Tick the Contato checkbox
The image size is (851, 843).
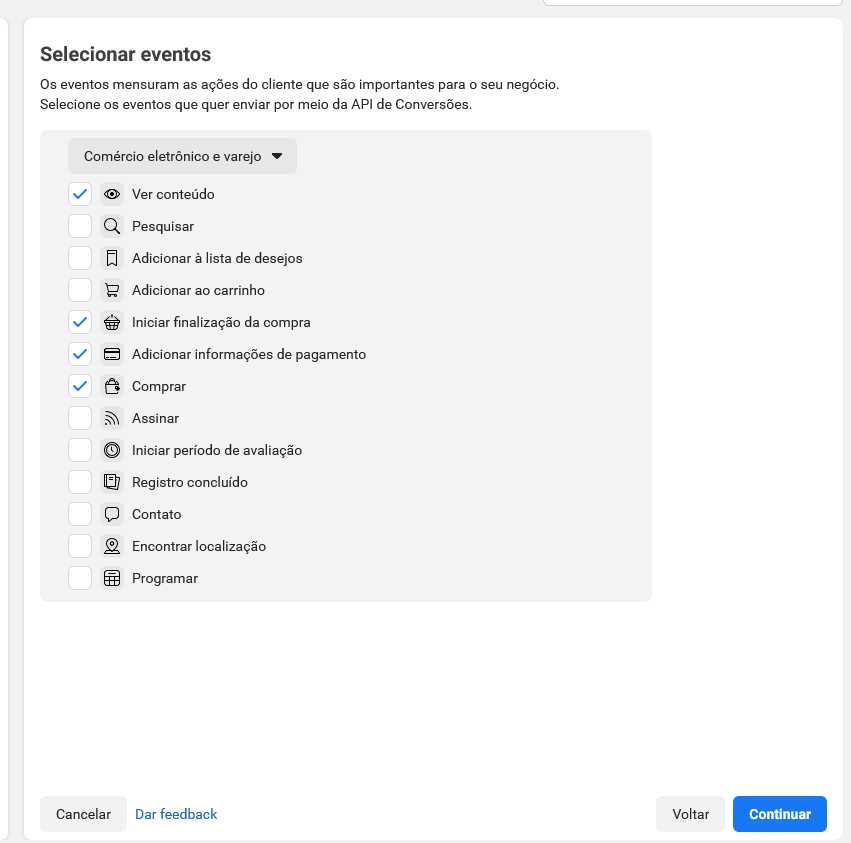[80, 515]
